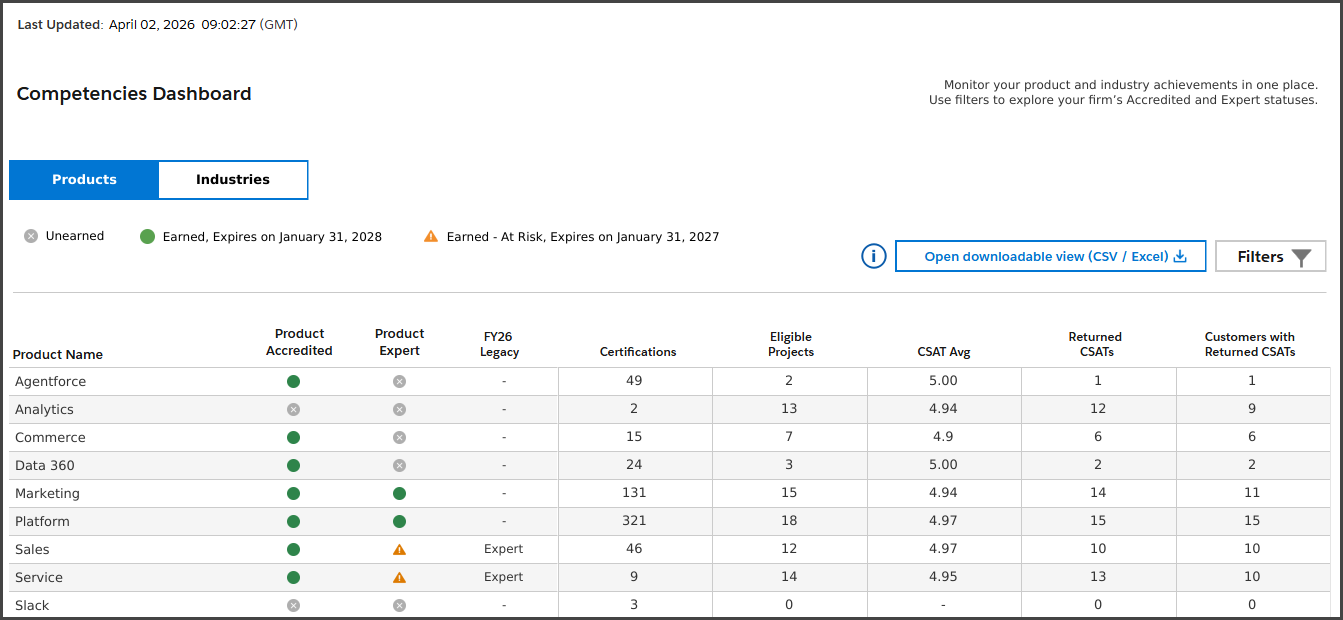The image size is (1343, 620).
Task: Click Marketing Product Expert green dot
Action: [x=399, y=493]
